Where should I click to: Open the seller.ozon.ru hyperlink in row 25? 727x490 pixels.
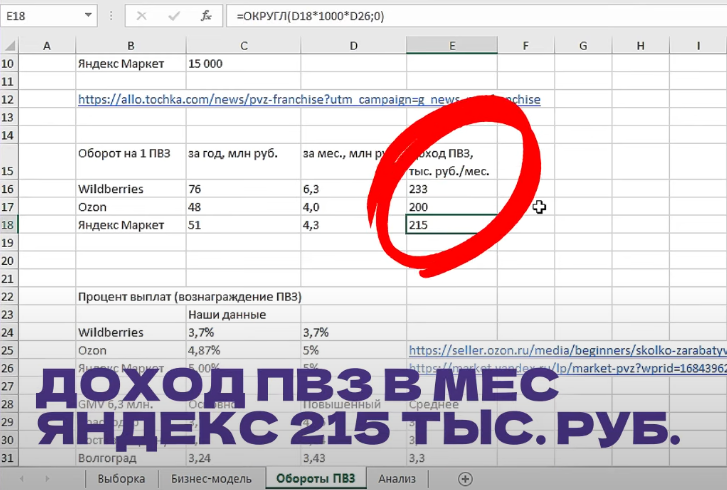pyautogui.click(x=568, y=350)
